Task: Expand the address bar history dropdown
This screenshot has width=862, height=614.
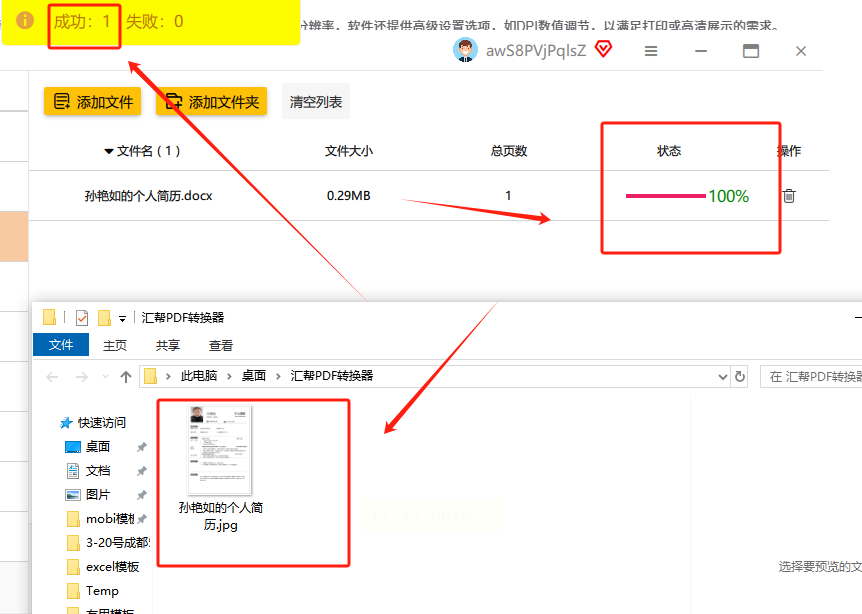Action: (x=722, y=377)
